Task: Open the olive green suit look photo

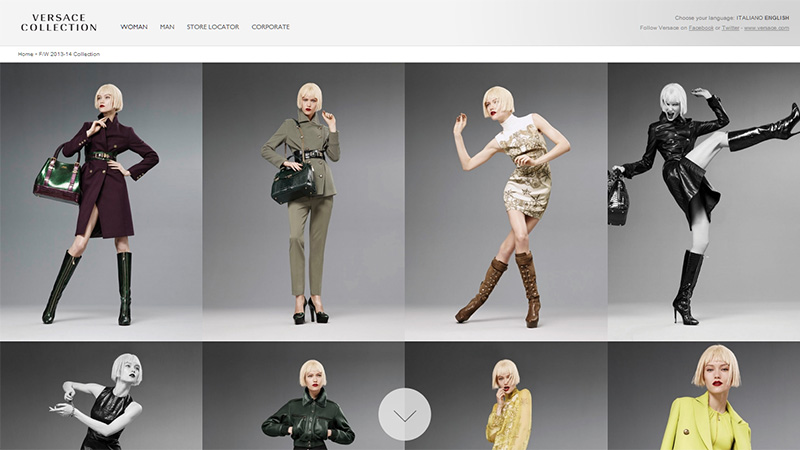Action: [x=303, y=200]
